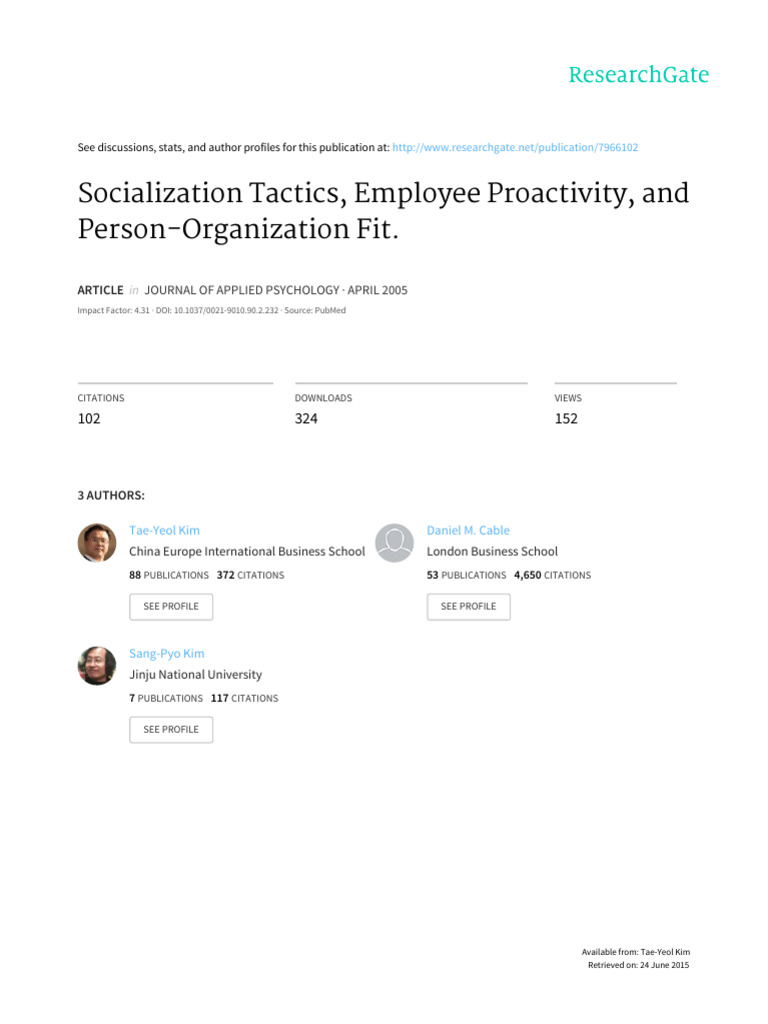This screenshot has height=1024, width=768.
Task: Click the Views count 152
Action: (x=566, y=419)
